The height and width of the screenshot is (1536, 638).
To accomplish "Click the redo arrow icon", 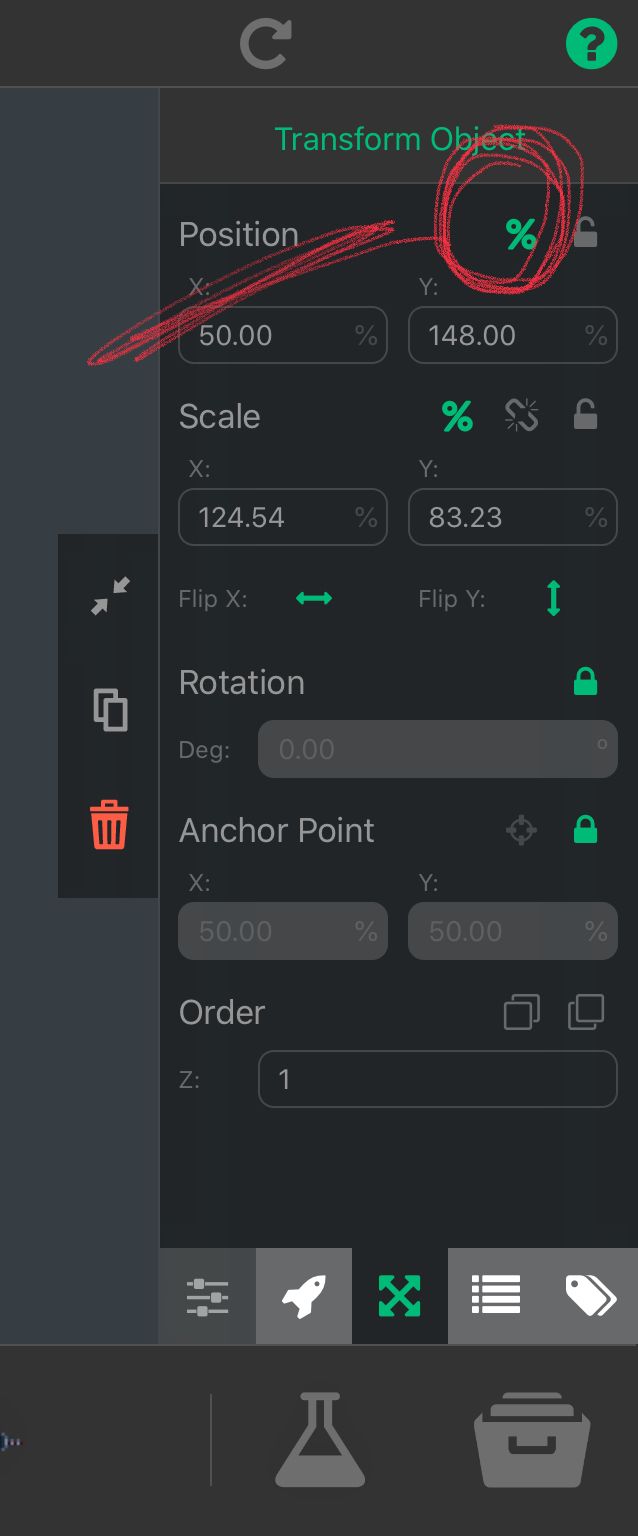I will point(265,44).
